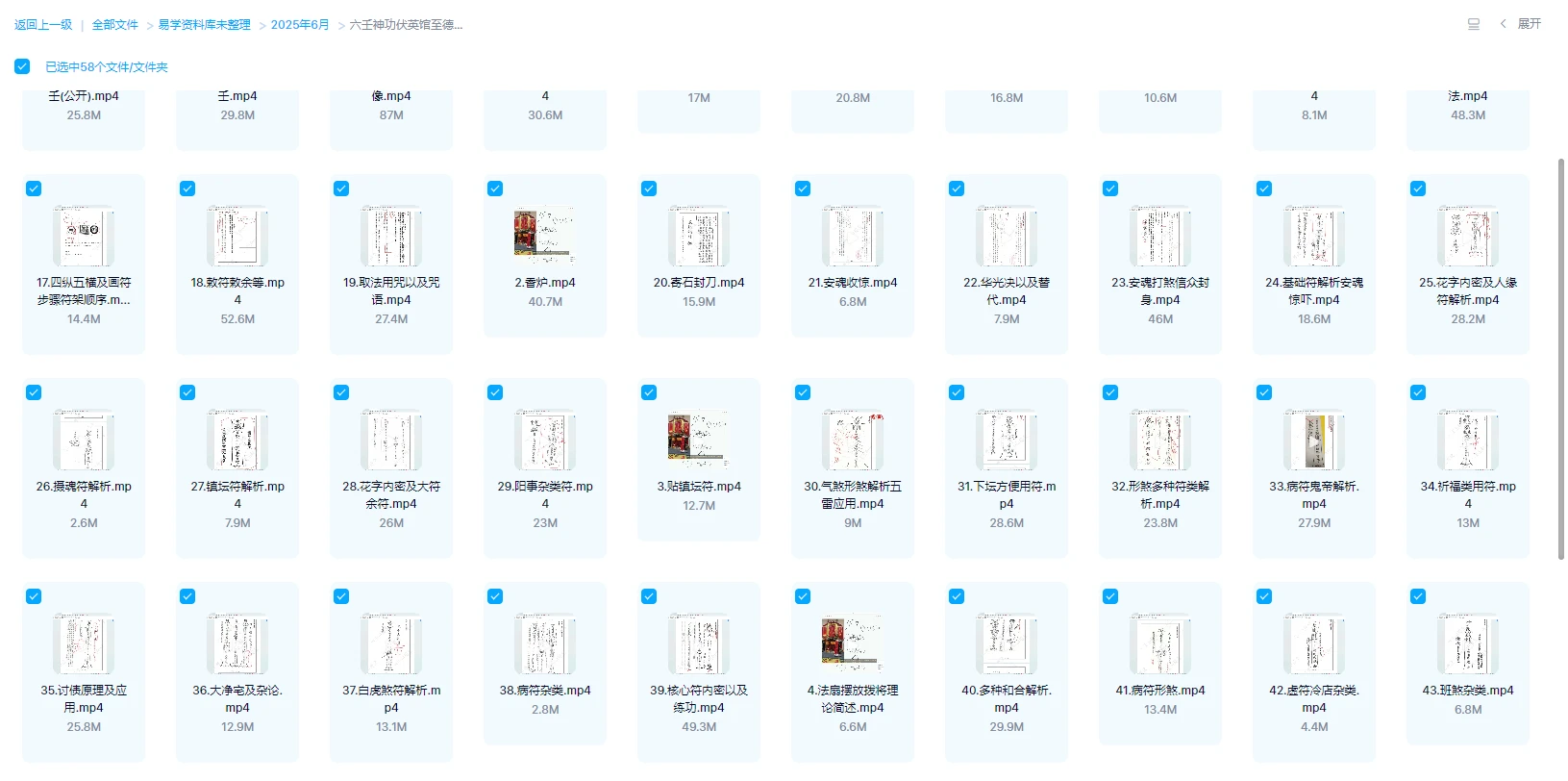Open the 17.四纵五横及画符步骤 file icon
Screen dimensions: 1568x781
click(x=84, y=236)
